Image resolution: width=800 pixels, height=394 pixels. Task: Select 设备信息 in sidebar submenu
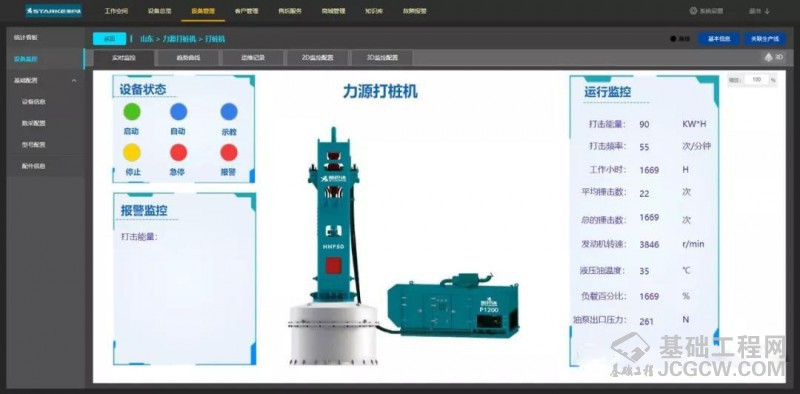(34, 102)
